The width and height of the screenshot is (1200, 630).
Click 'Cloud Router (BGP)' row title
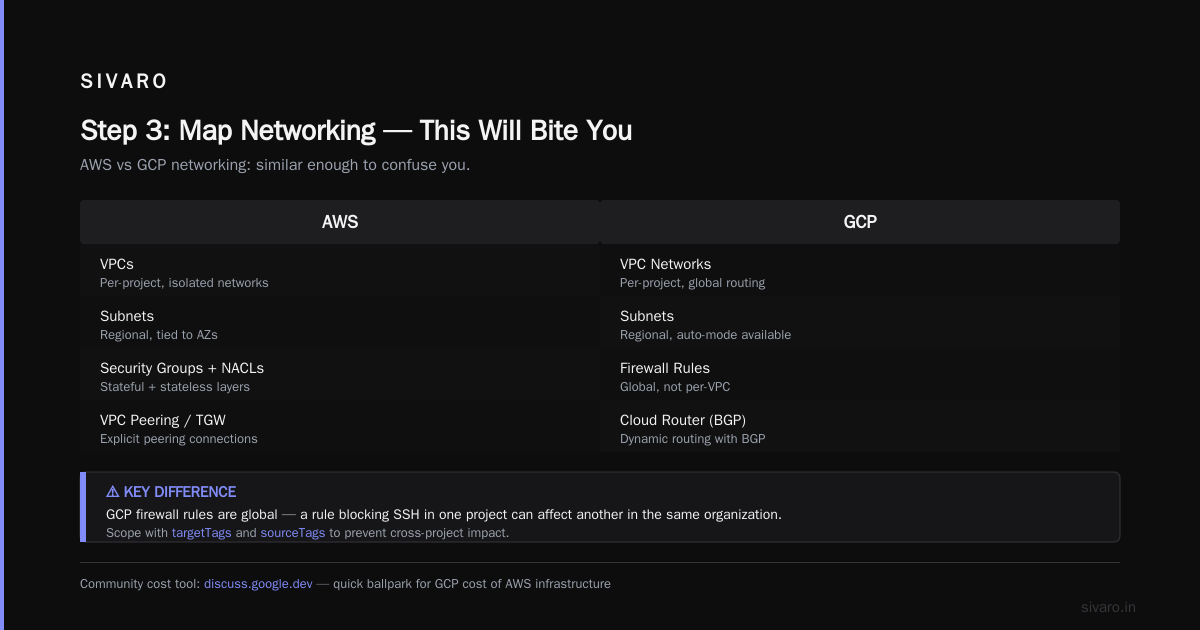683,420
